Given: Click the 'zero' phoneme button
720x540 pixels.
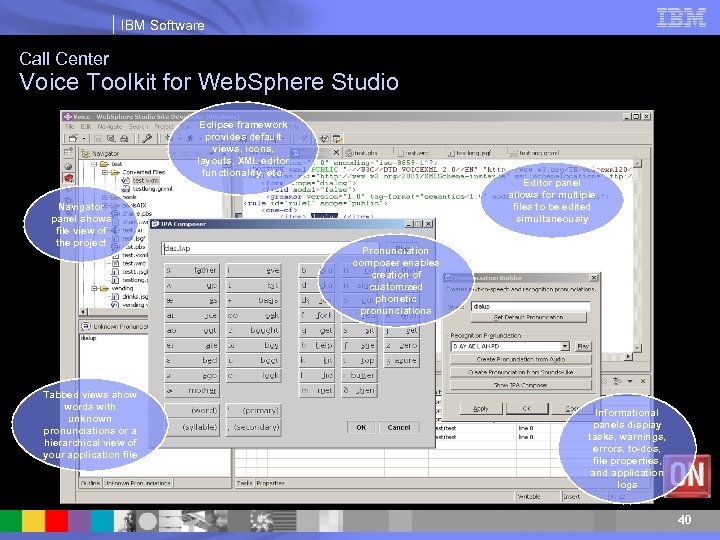Looking at the screenshot, I should pos(401,345).
